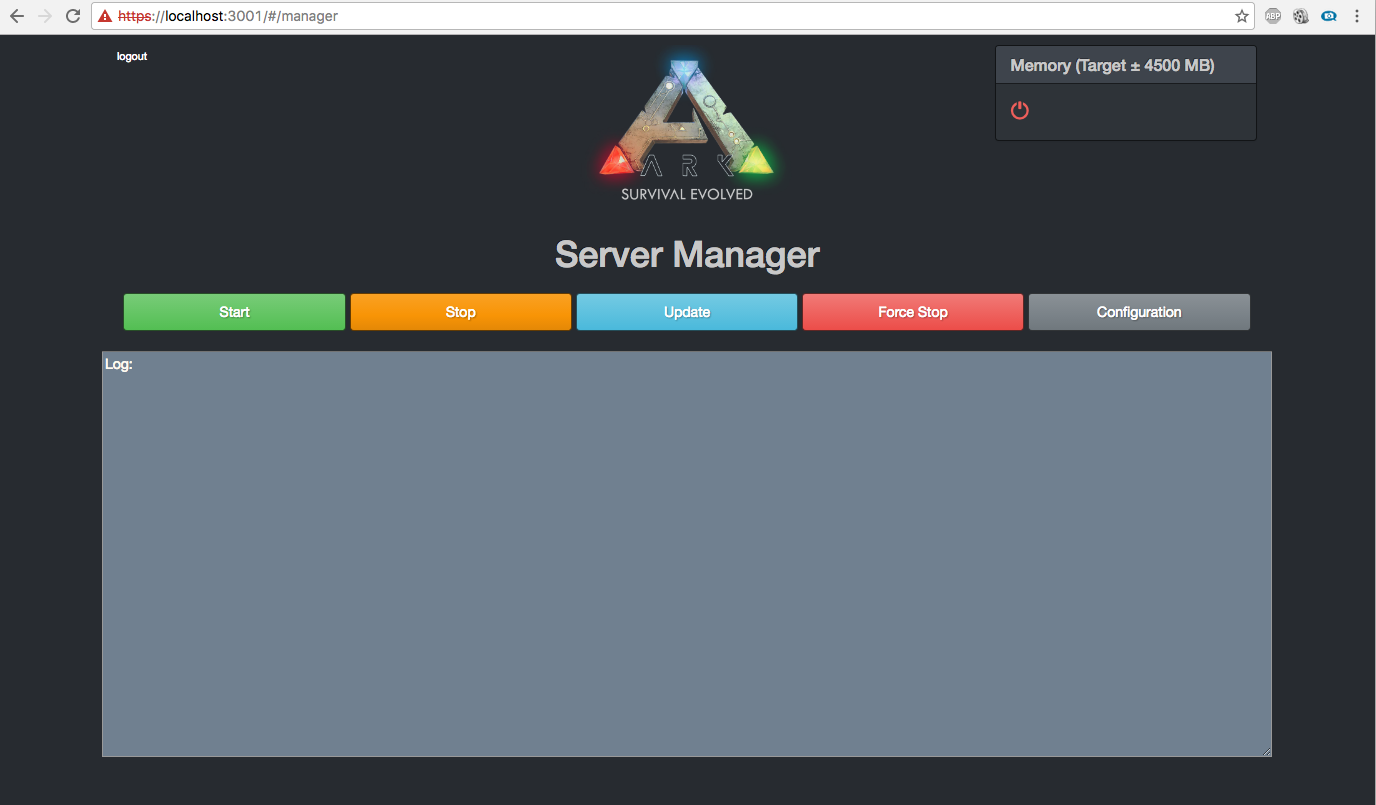The width and height of the screenshot is (1376, 805).
Task: Open the AdBlock Plus extension icon
Action: pyautogui.click(x=1273, y=16)
